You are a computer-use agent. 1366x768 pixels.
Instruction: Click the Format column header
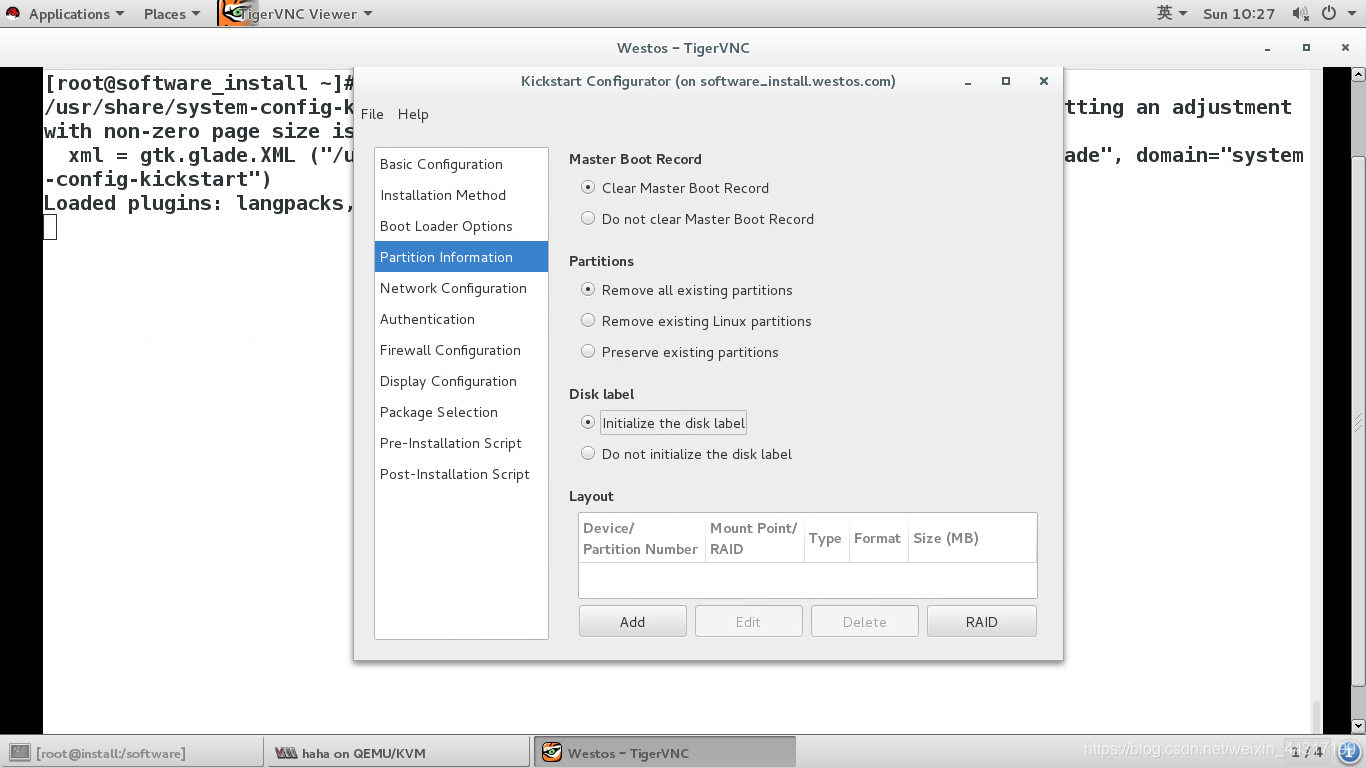tap(878, 538)
